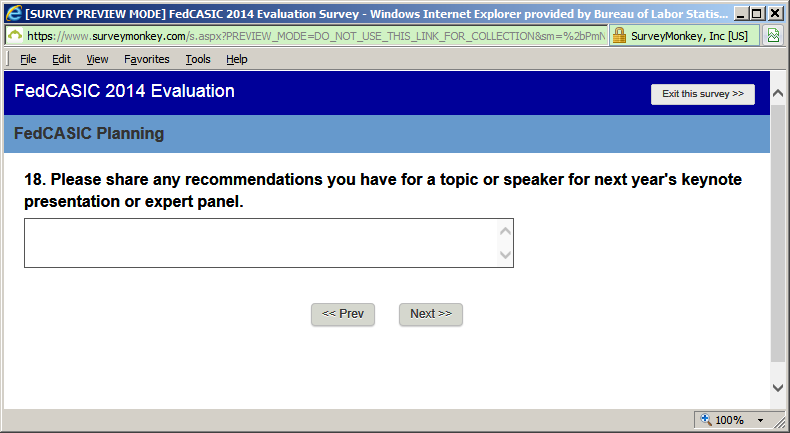
Task: Click the textbox scroll-down arrow
Action: [x=505, y=255]
